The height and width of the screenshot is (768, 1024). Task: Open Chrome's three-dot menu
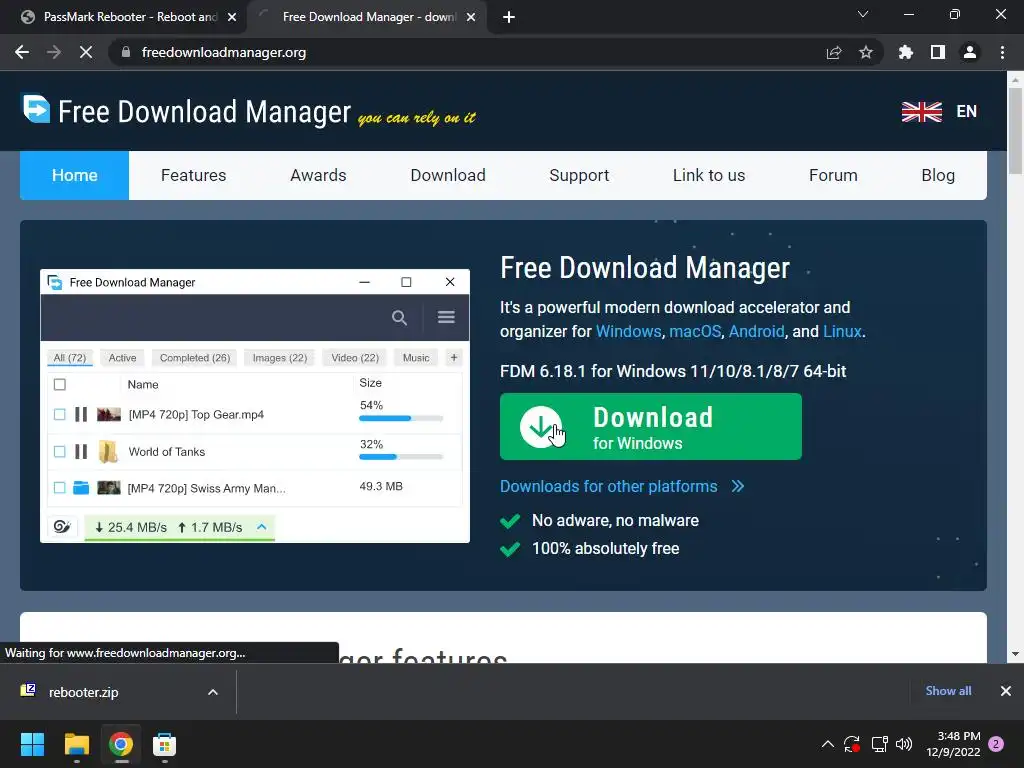click(1002, 52)
